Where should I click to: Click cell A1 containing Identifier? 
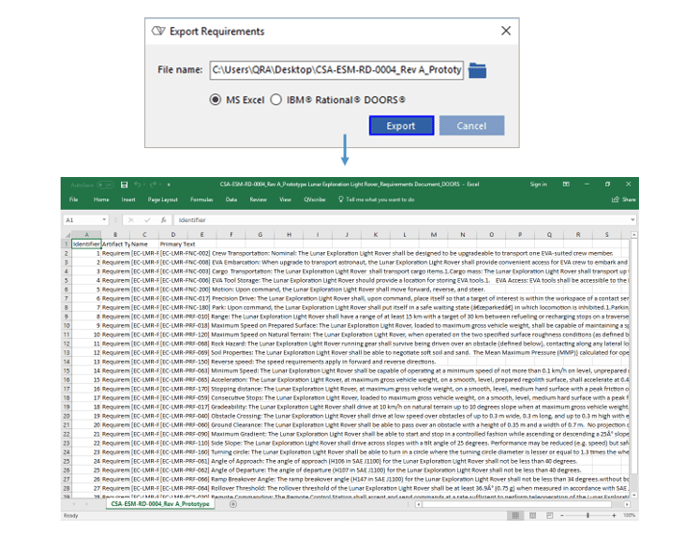point(86,244)
